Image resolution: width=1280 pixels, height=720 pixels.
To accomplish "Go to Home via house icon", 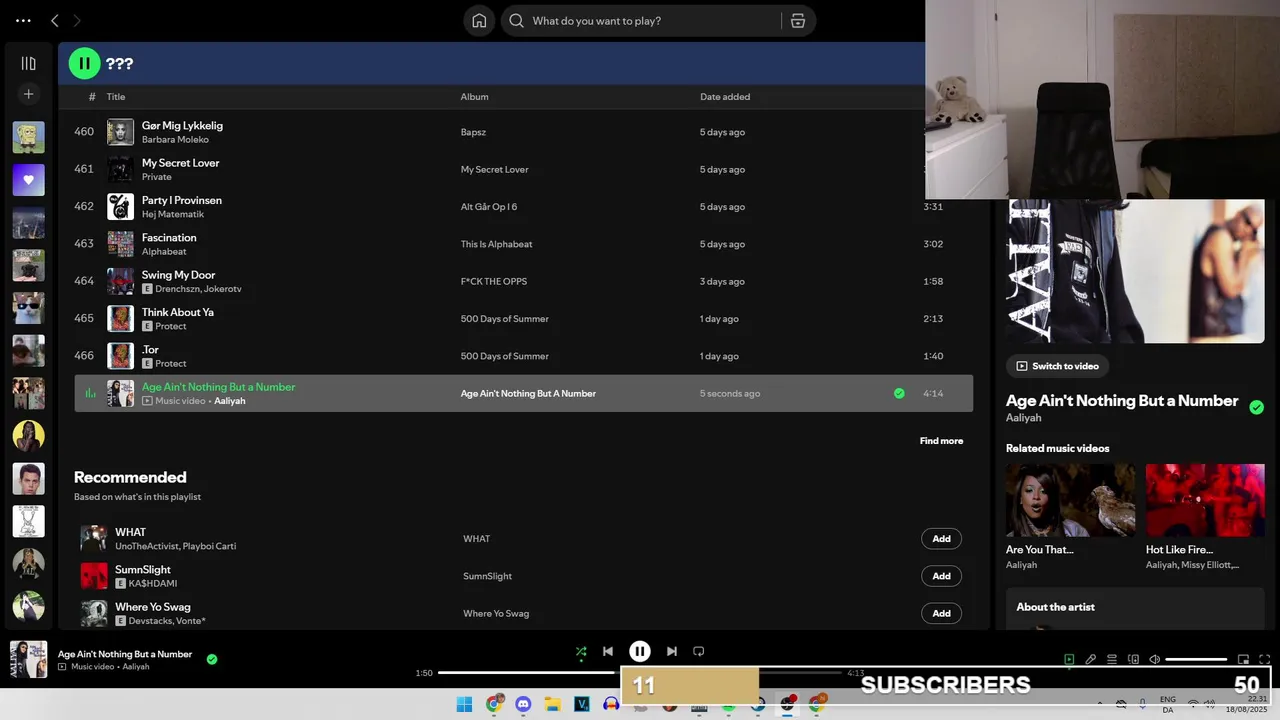I will point(479,21).
